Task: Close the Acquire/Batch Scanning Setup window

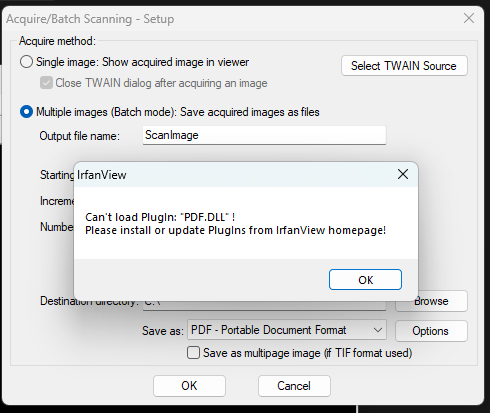Action: [469, 18]
